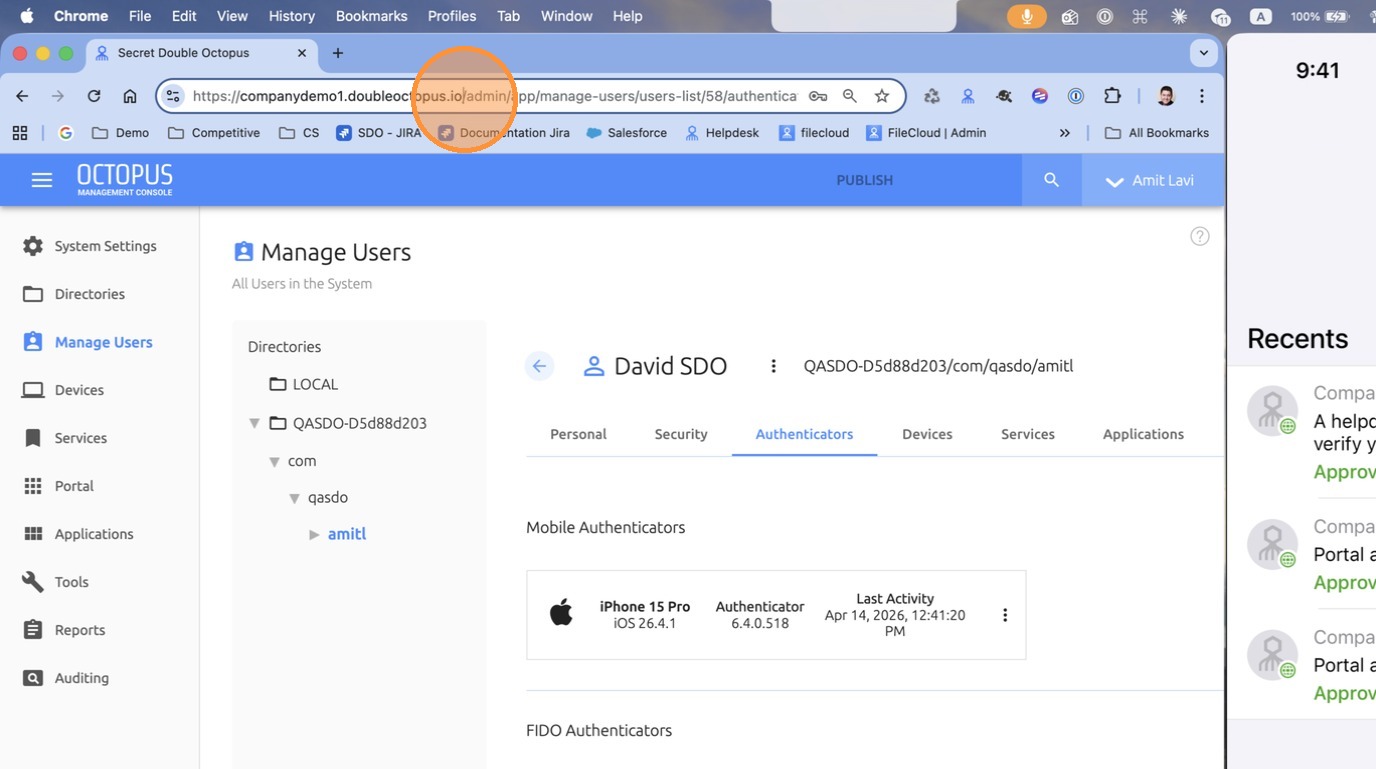
Task: Switch to the Devices tab
Action: point(926,434)
